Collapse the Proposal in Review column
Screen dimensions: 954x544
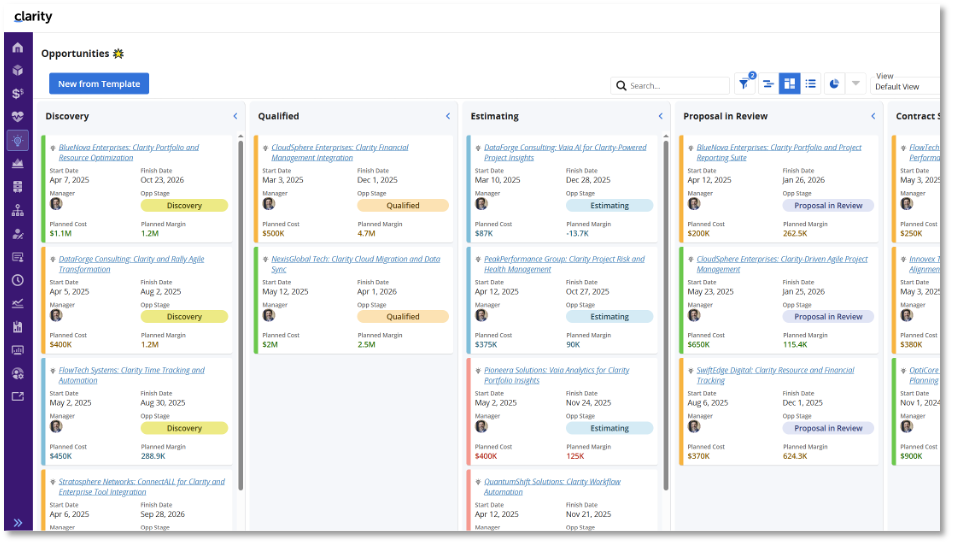coord(873,116)
